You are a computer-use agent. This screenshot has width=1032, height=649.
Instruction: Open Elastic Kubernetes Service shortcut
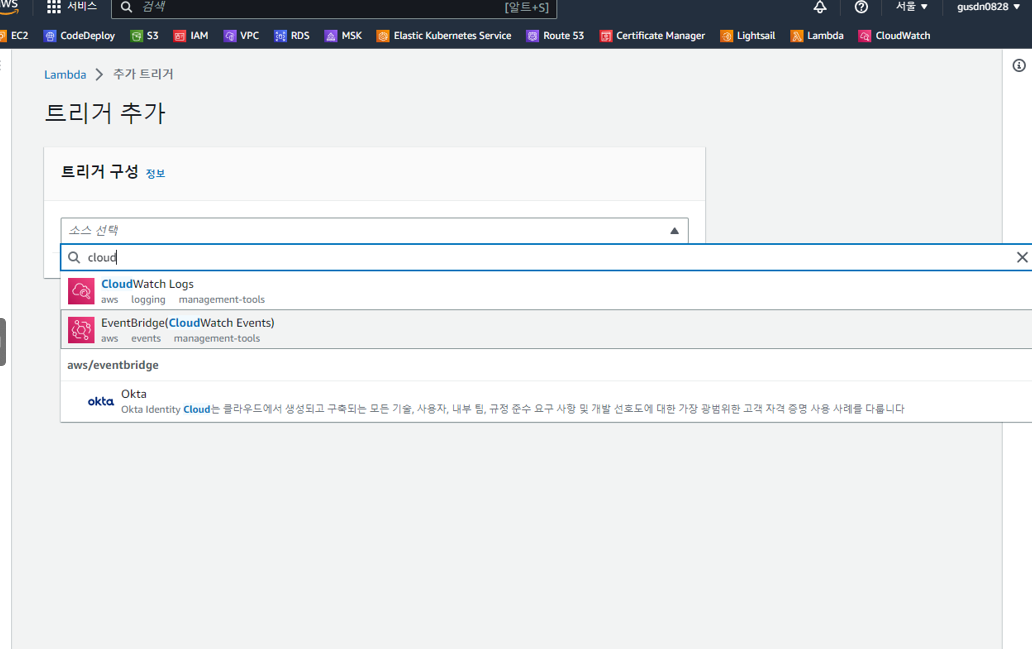tap(444, 36)
